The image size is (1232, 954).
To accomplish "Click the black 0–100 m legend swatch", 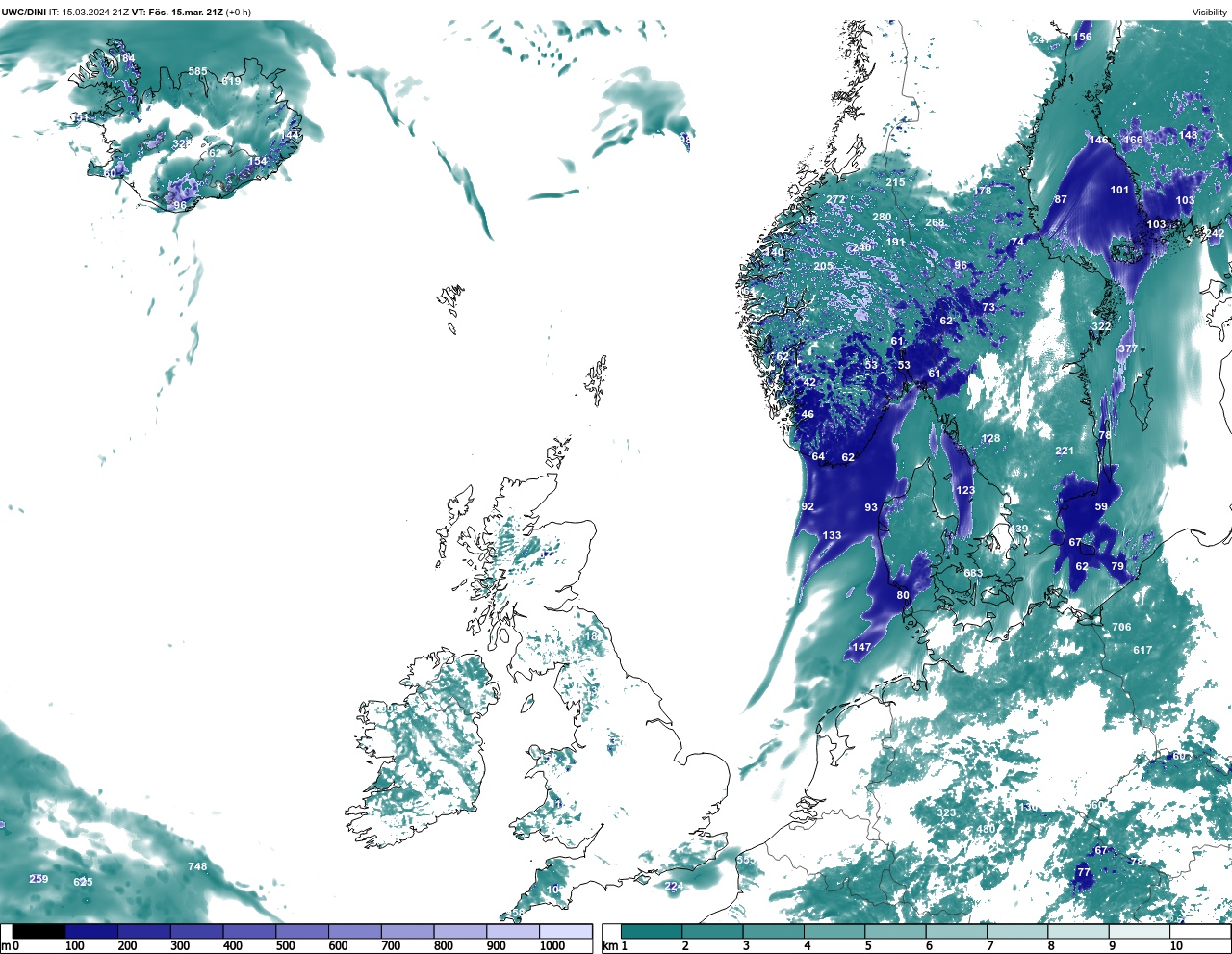I will point(38,931).
